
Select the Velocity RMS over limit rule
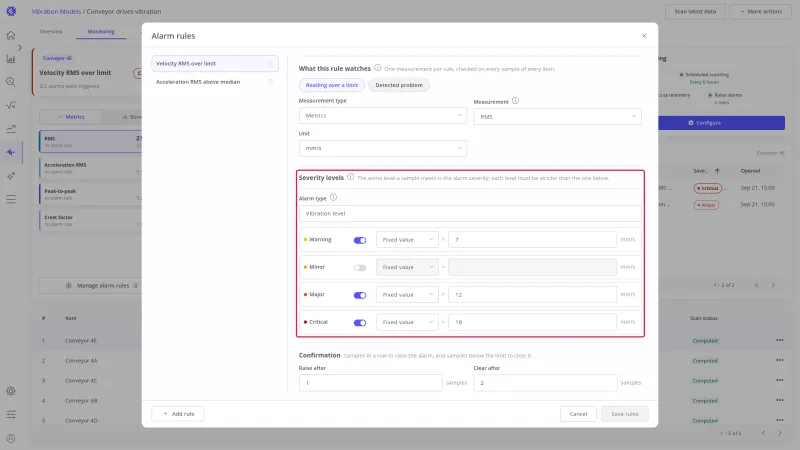pos(215,63)
